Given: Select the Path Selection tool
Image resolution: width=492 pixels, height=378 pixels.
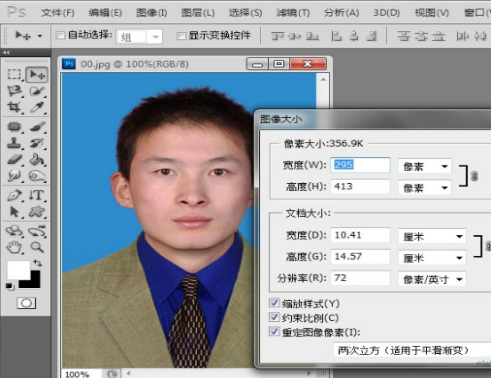Looking at the screenshot, I should coord(14,211).
